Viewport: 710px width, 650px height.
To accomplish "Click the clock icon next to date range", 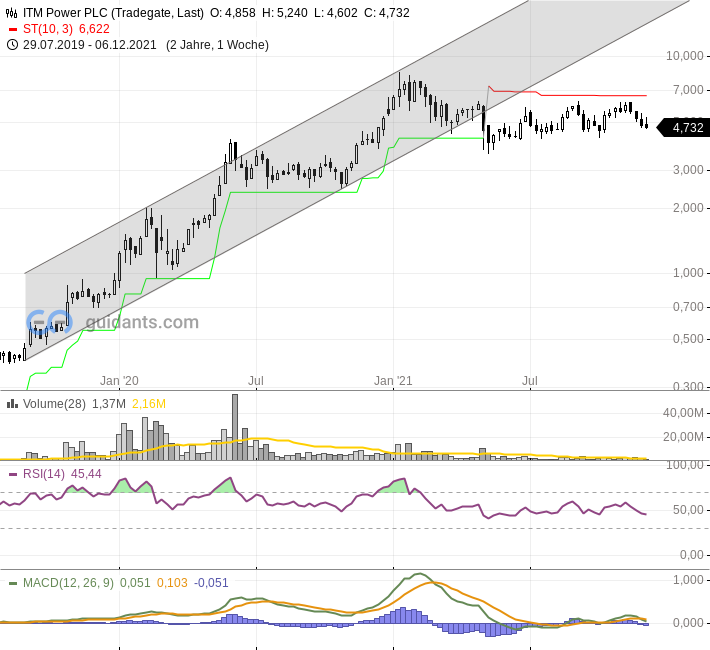I will pos(12,45).
